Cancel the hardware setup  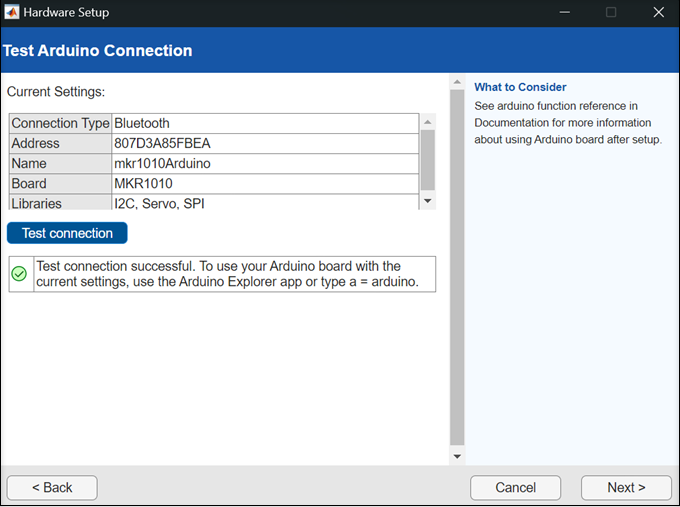[516, 488]
